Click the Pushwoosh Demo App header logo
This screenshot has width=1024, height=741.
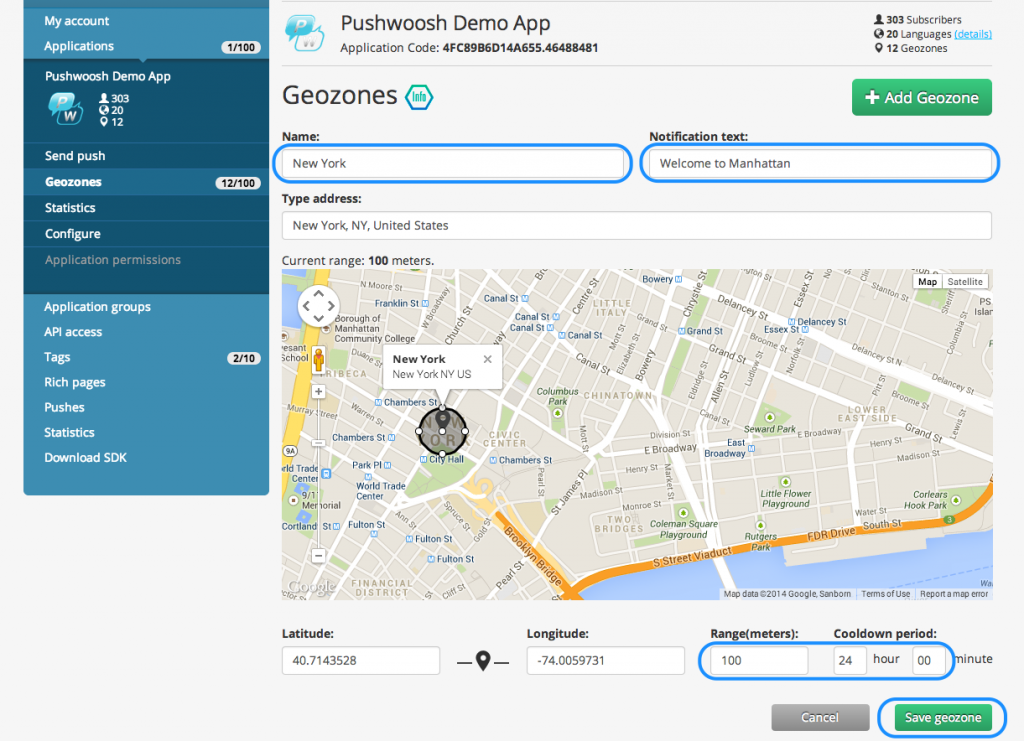tap(305, 33)
